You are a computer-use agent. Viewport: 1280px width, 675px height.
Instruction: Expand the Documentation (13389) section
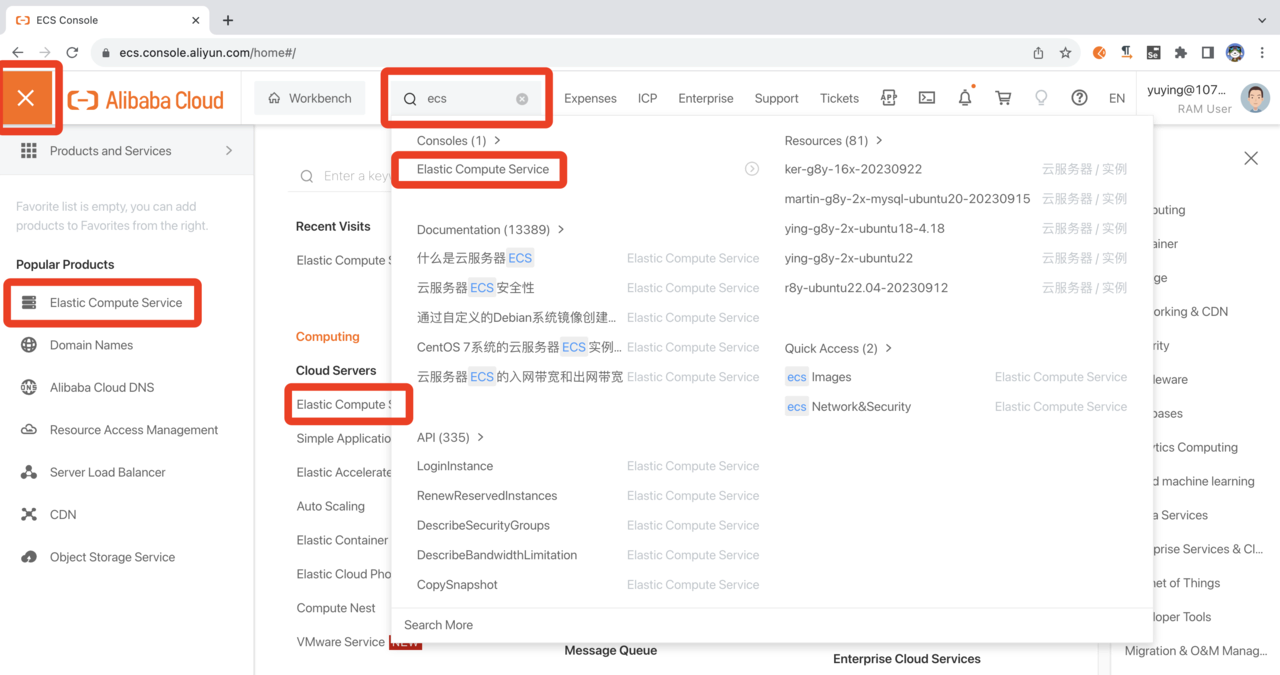tap(487, 229)
